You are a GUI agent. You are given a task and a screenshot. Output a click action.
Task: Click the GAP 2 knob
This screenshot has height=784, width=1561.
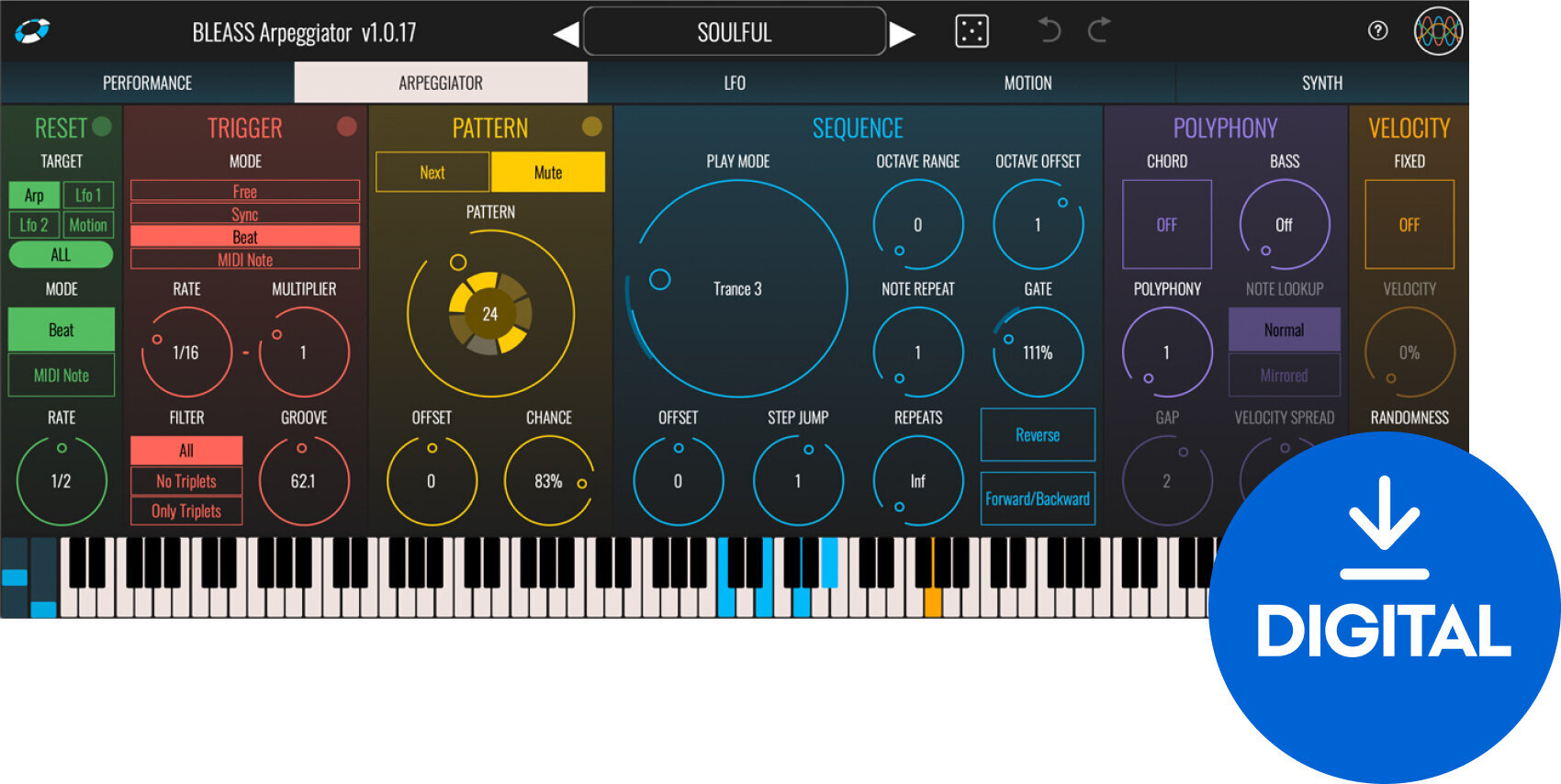1167,481
